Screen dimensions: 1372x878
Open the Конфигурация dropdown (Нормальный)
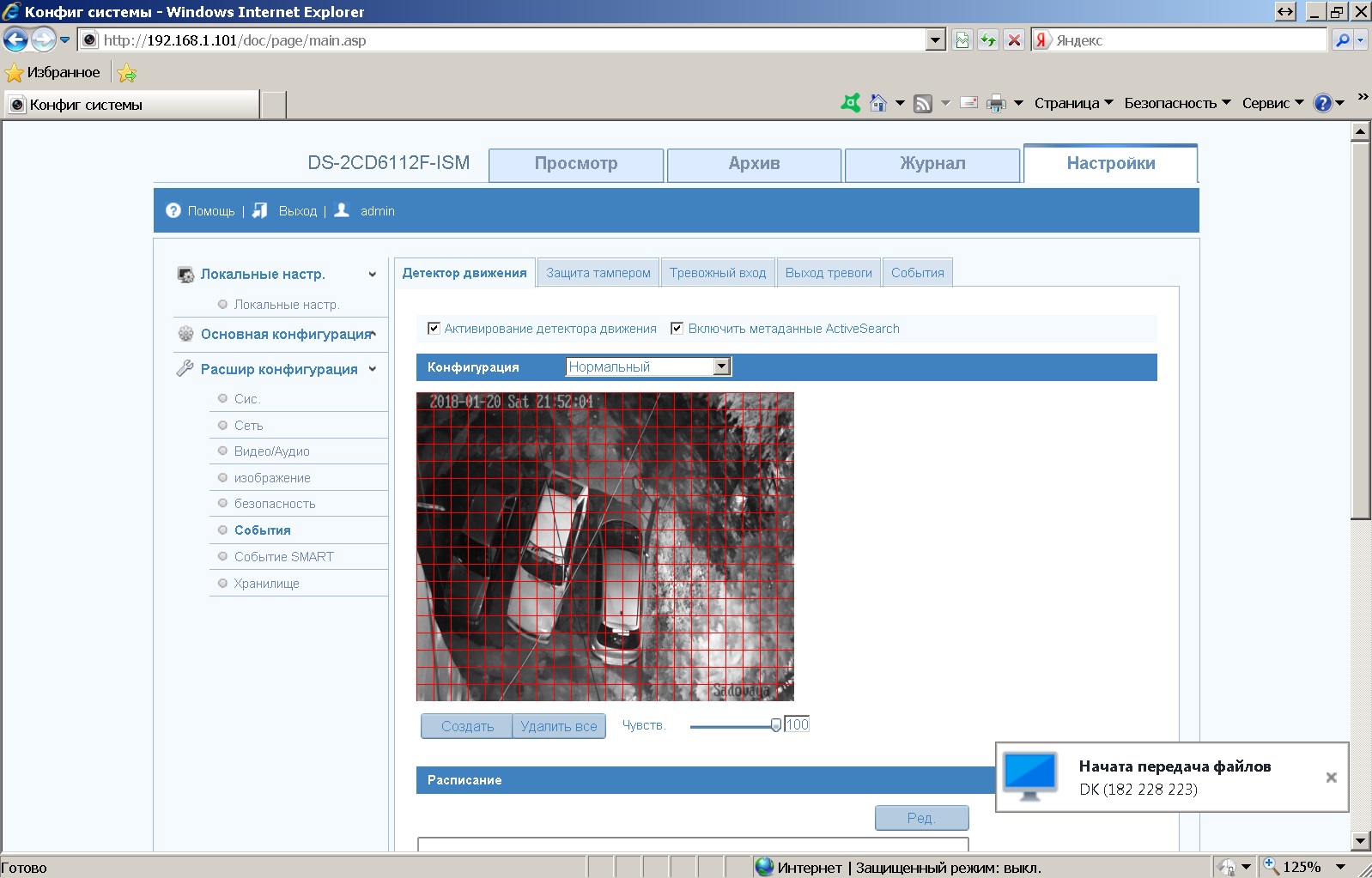pyautogui.click(x=648, y=366)
